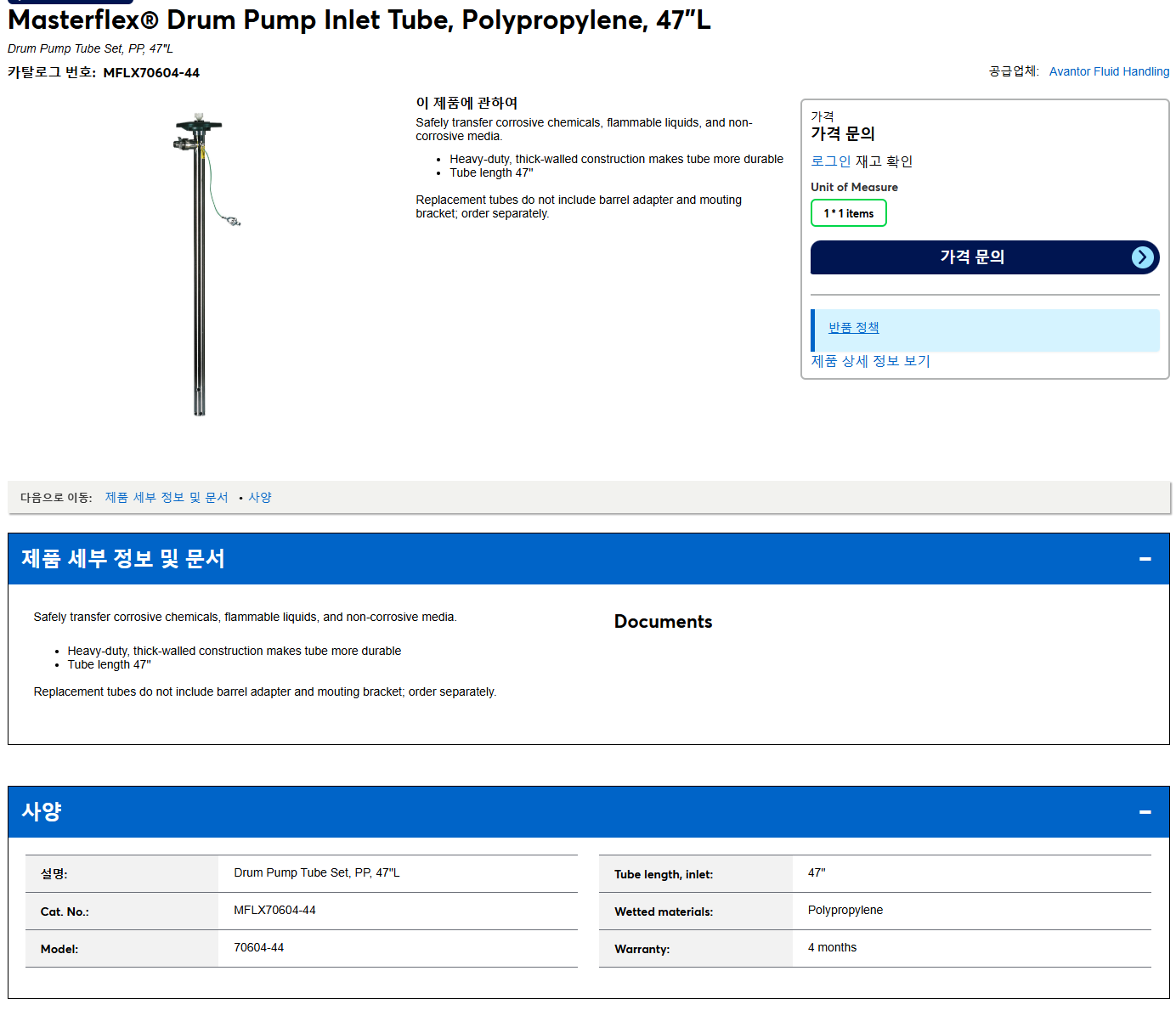Screen dimensions: 1176x1016
Task: View 제품 상세 정보 보기 link
Action: (x=870, y=361)
